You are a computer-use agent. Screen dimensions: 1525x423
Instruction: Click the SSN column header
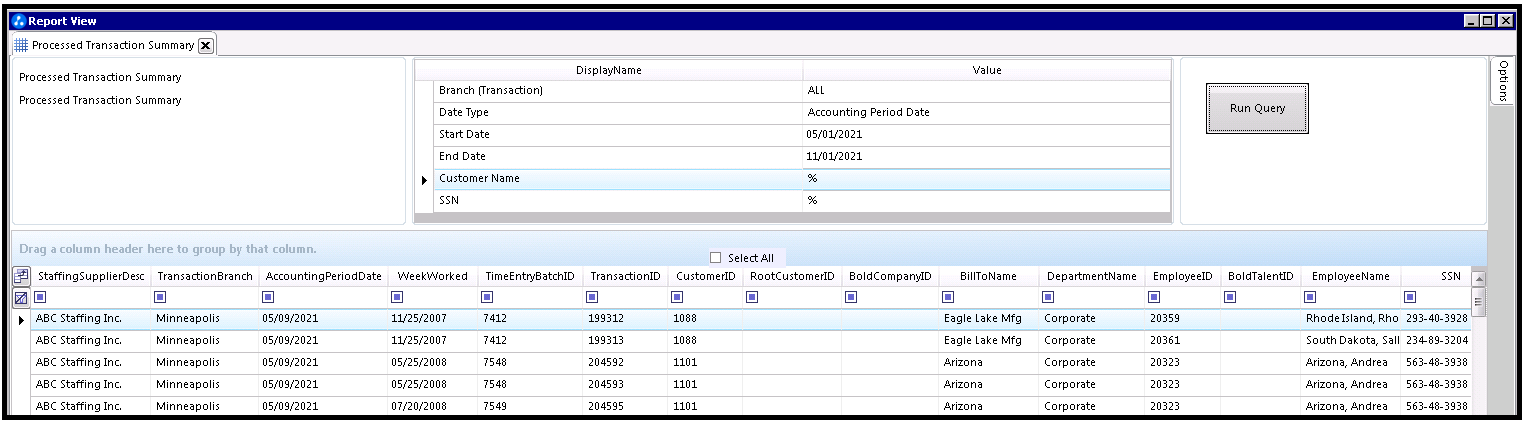point(1436,276)
